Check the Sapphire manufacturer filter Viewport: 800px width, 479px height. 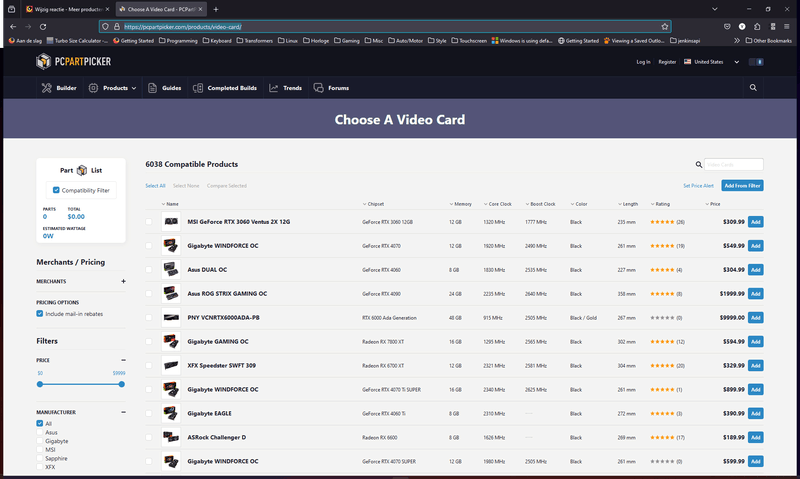tap(39, 458)
